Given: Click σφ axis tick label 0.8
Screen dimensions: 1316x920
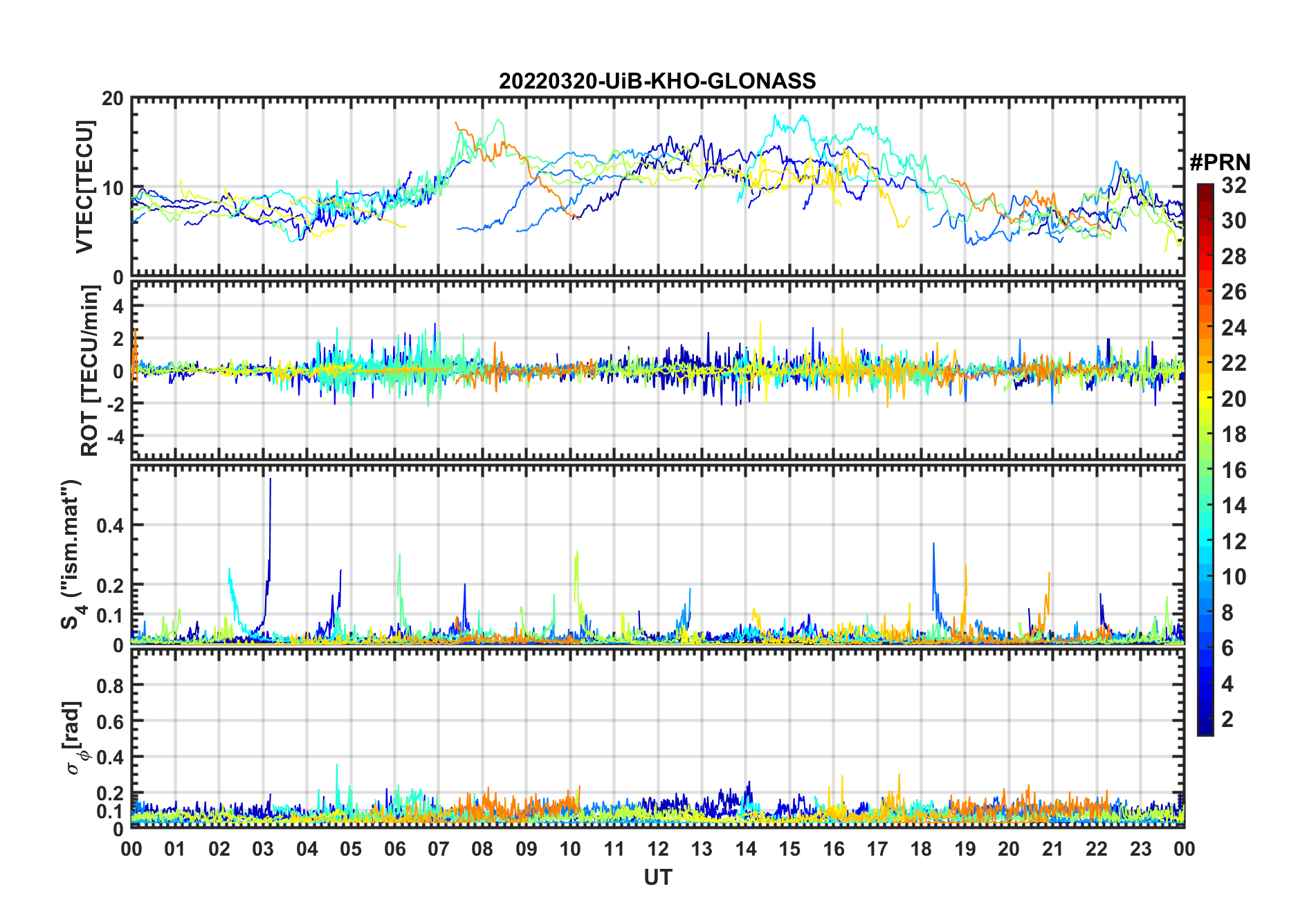Looking at the screenshot, I should pyautogui.click(x=110, y=686).
